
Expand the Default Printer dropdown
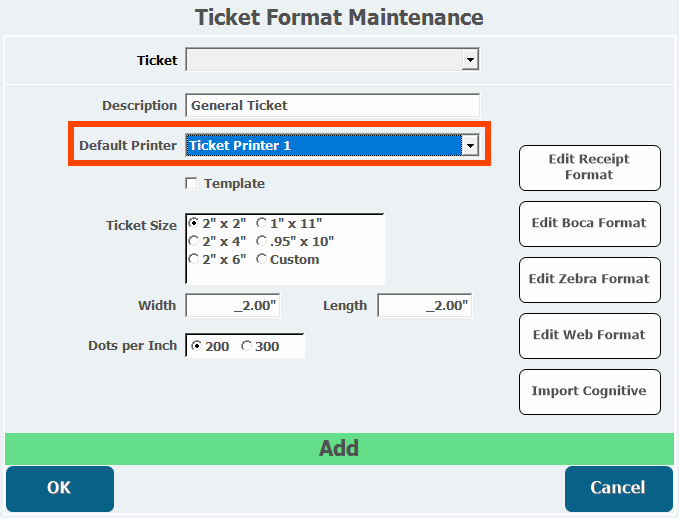point(469,146)
